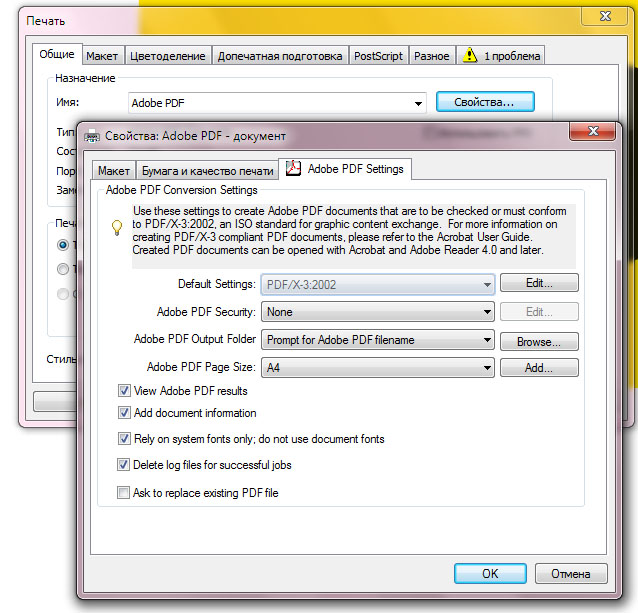The width and height of the screenshot is (638, 613).
Task: Open the Default Settings dropdown
Action: point(378,284)
